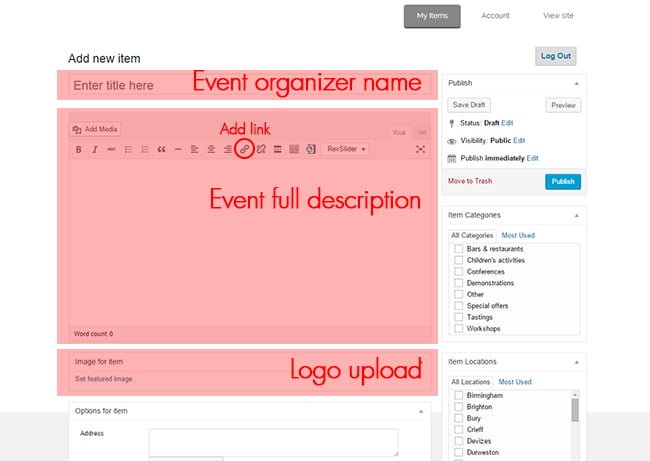650x461 pixels.
Task: Open the My Items tab
Action: pos(432,16)
